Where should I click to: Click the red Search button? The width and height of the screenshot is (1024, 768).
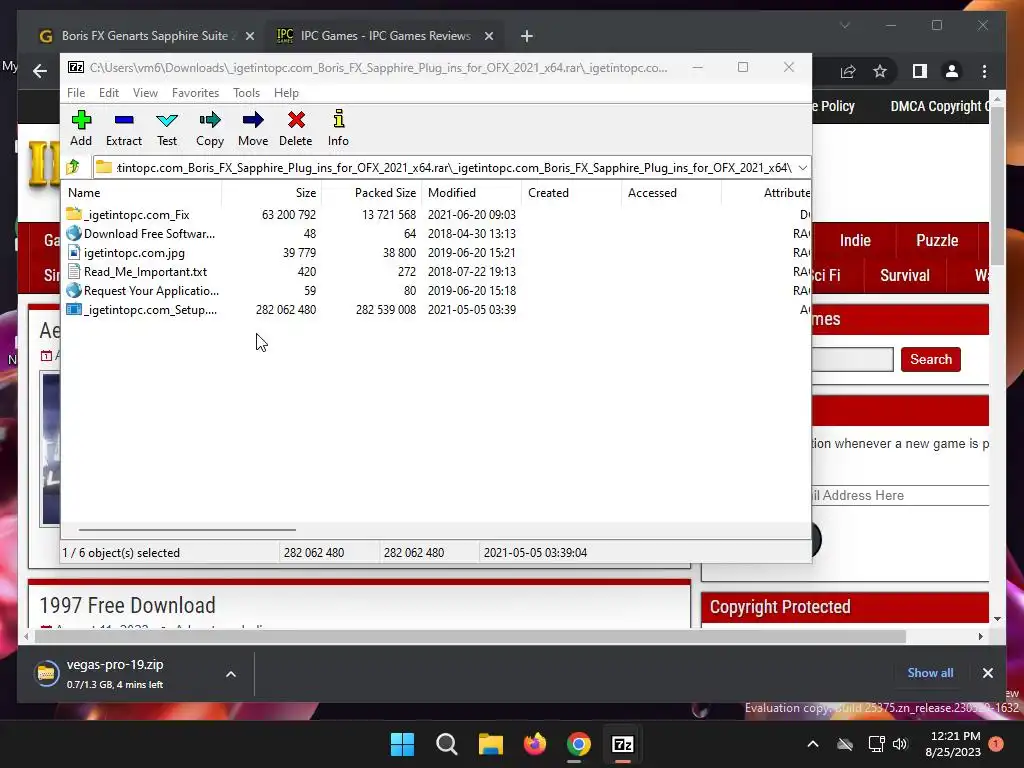tap(931, 359)
